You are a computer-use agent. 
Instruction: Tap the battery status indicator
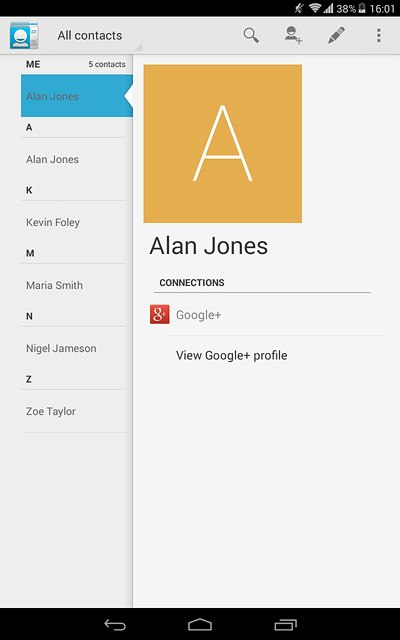tap(362, 8)
